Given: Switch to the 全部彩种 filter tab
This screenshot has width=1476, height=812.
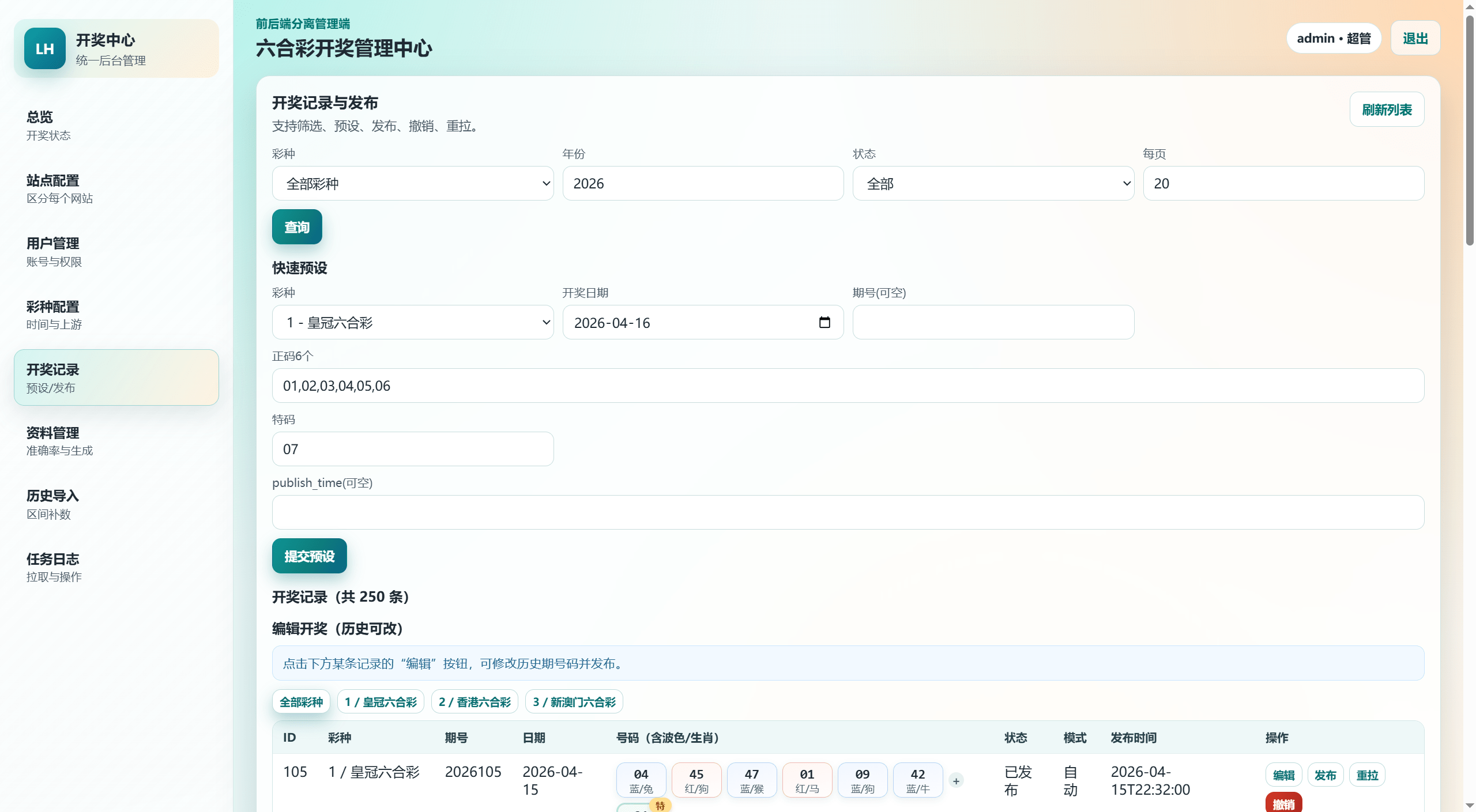Looking at the screenshot, I should [x=301, y=701].
